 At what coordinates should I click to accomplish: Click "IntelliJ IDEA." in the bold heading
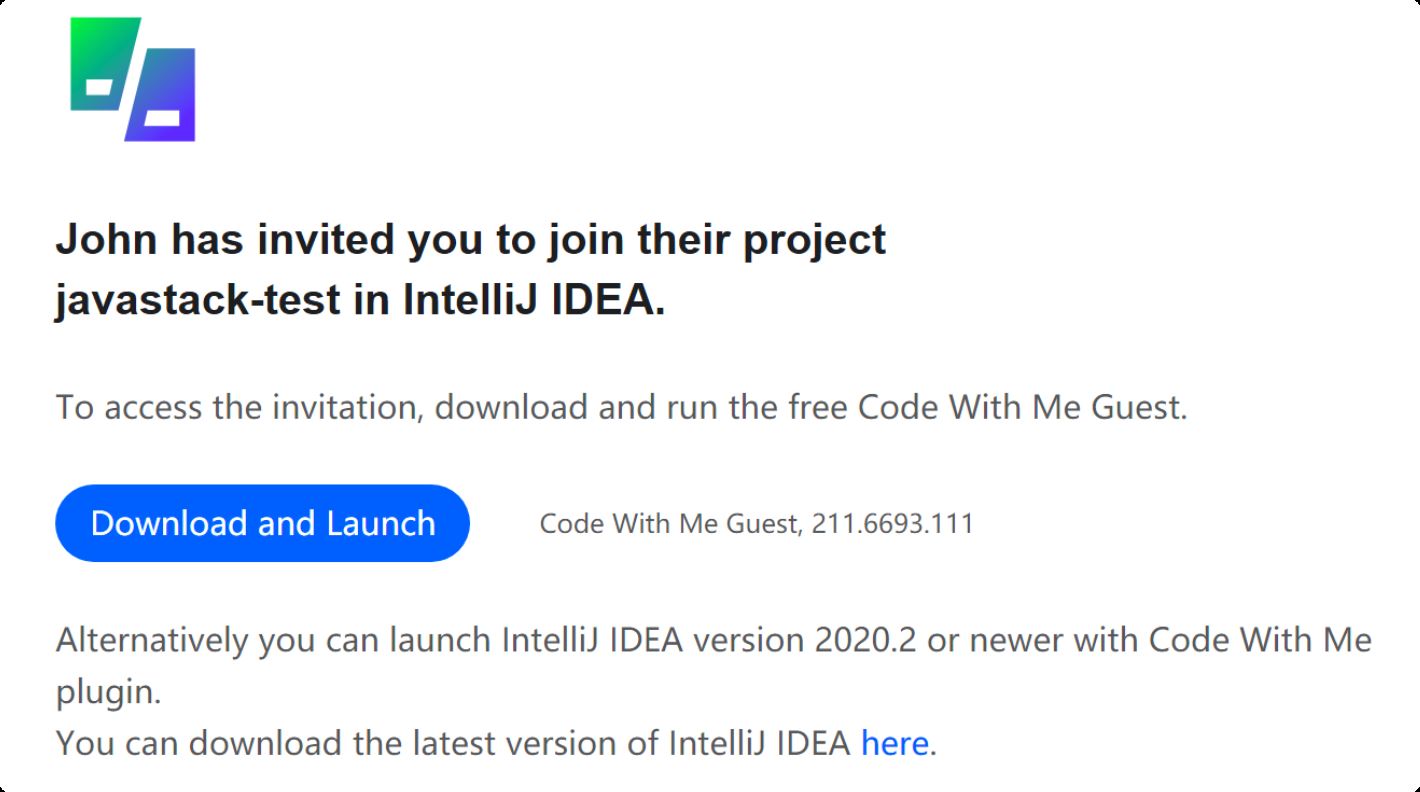(535, 300)
